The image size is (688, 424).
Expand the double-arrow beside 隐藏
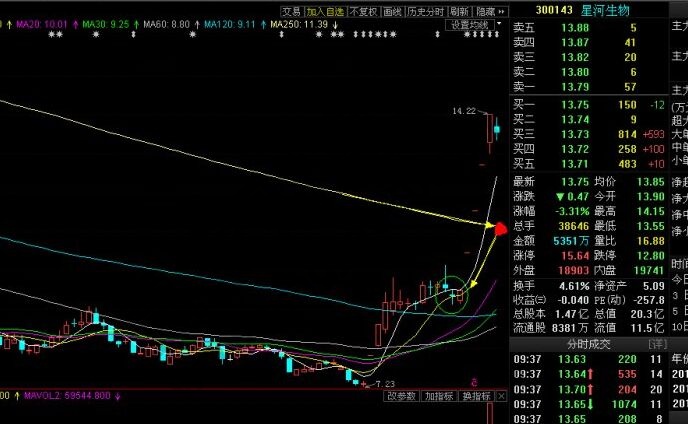pyautogui.click(x=503, y=11)
